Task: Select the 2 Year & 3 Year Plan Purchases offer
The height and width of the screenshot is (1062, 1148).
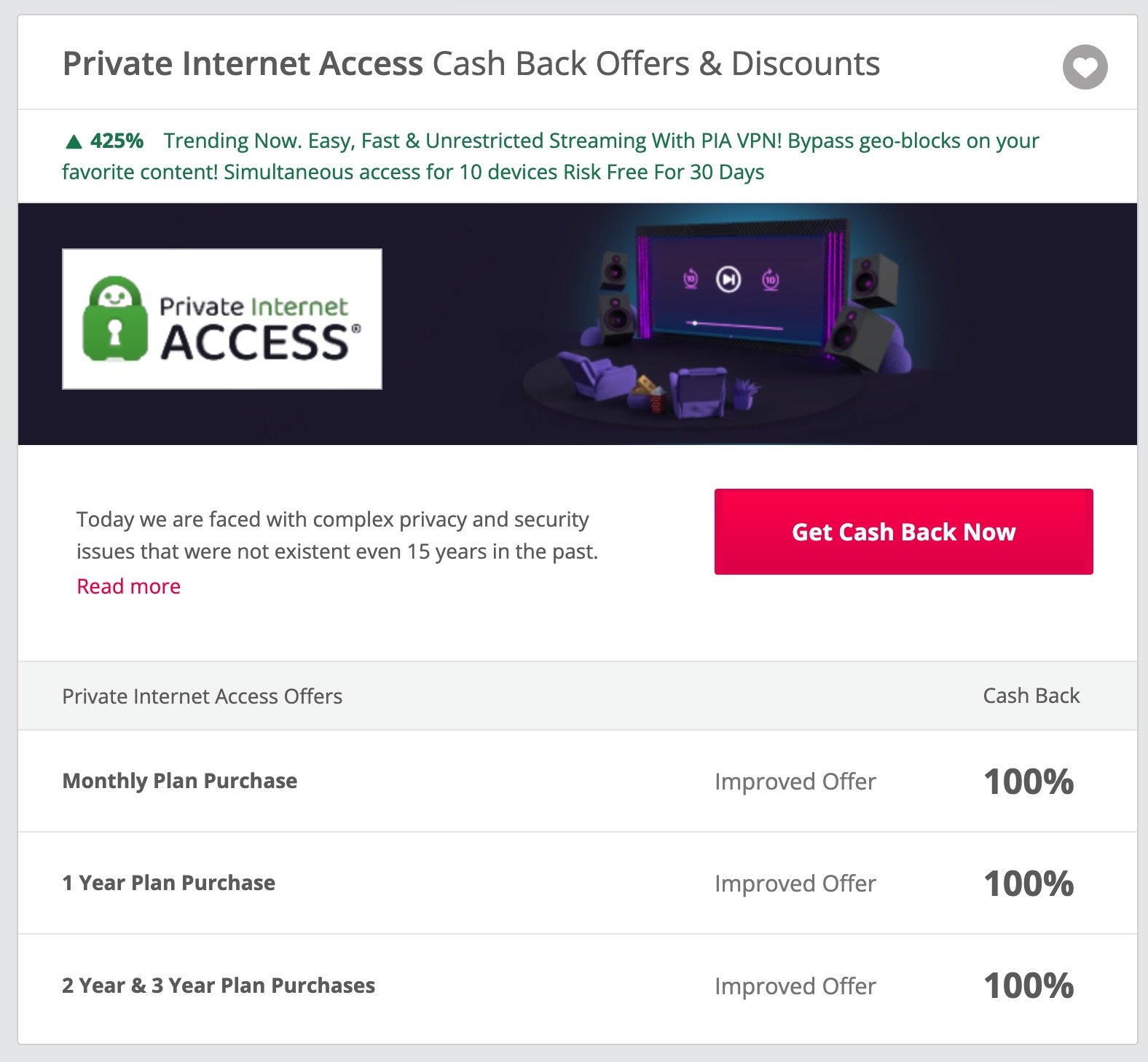Action: pos(219,985)
